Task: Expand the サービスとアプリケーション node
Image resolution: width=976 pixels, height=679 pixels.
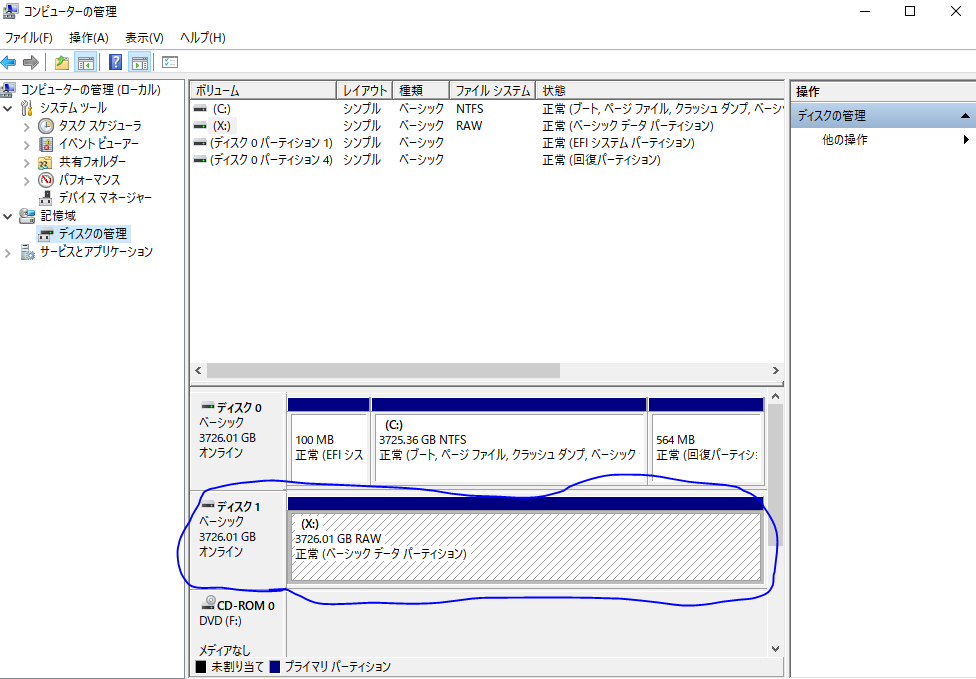Action: pos(9,252)
